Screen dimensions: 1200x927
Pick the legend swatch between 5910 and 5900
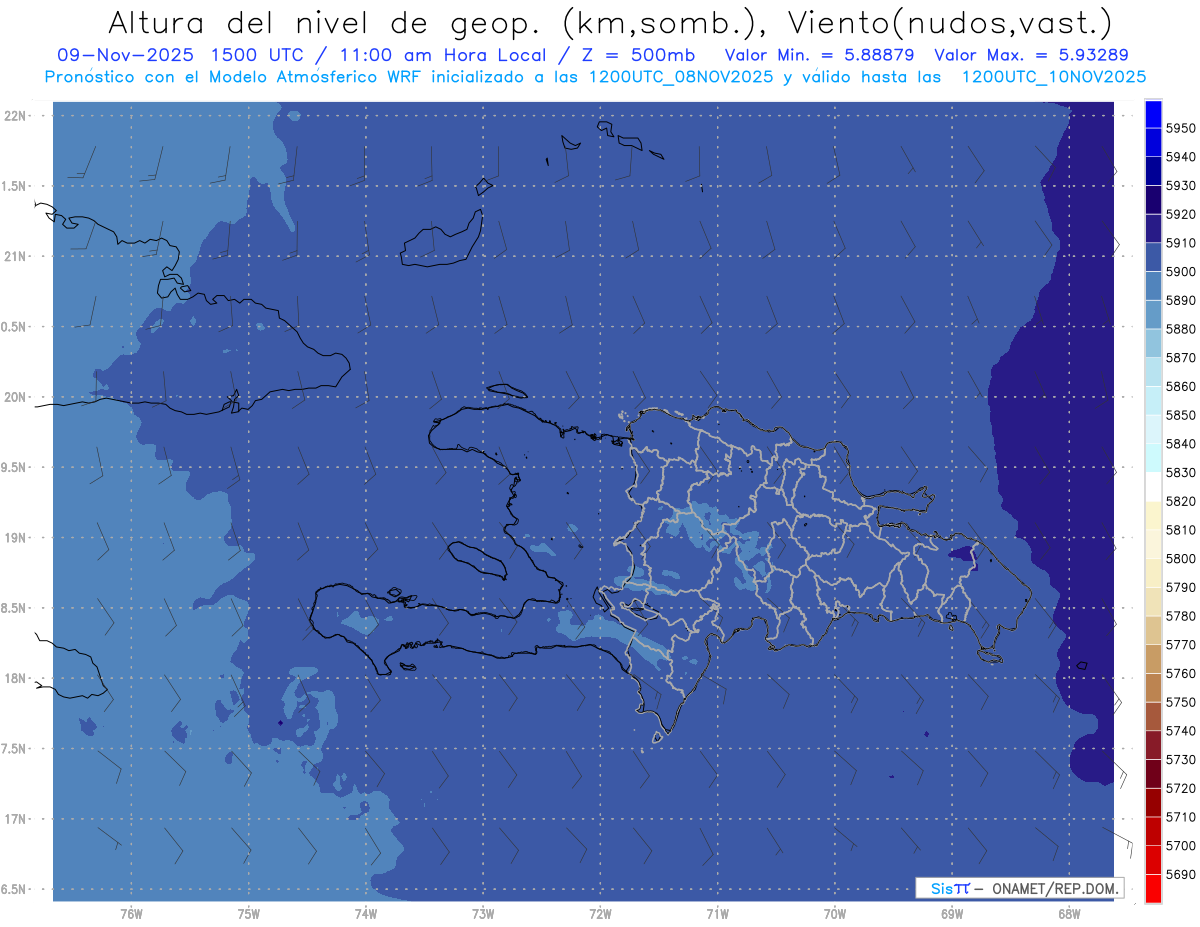click(1153, 257)
